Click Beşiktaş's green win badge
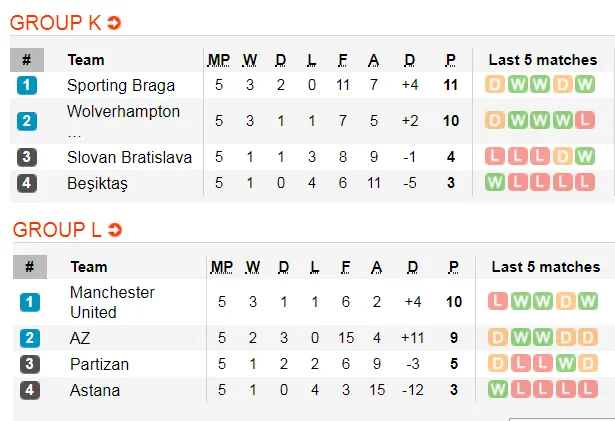Screen dimensions: 615x421 495,183
